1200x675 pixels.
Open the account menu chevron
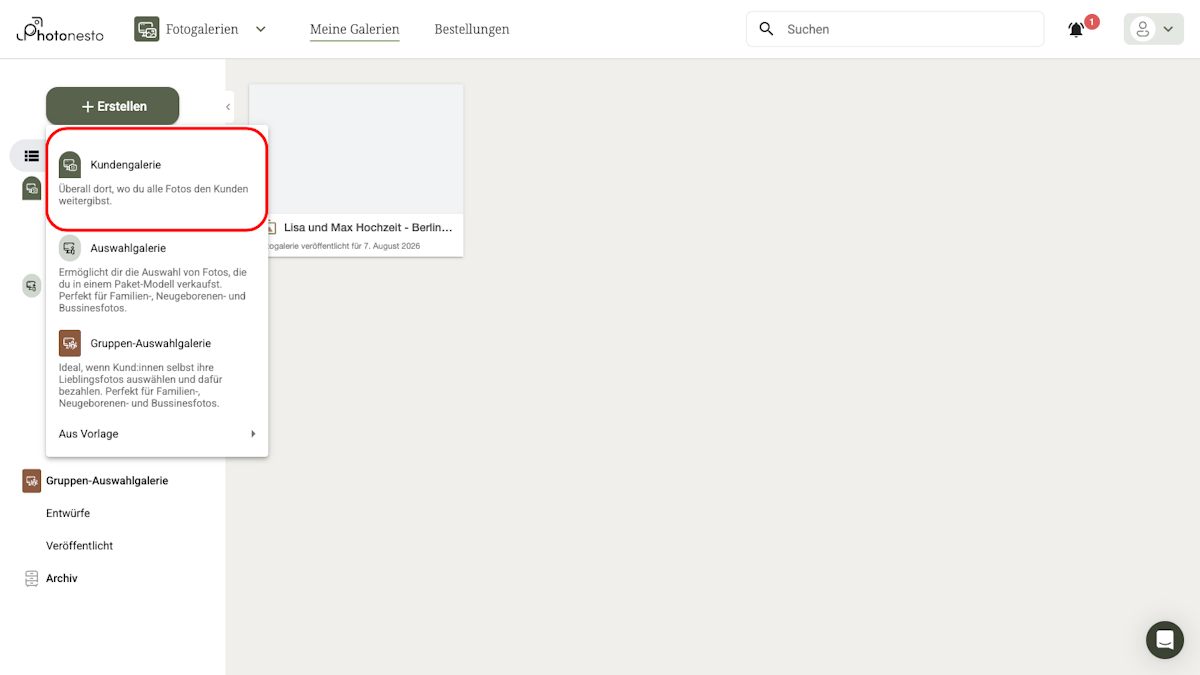coord(1166,29)
